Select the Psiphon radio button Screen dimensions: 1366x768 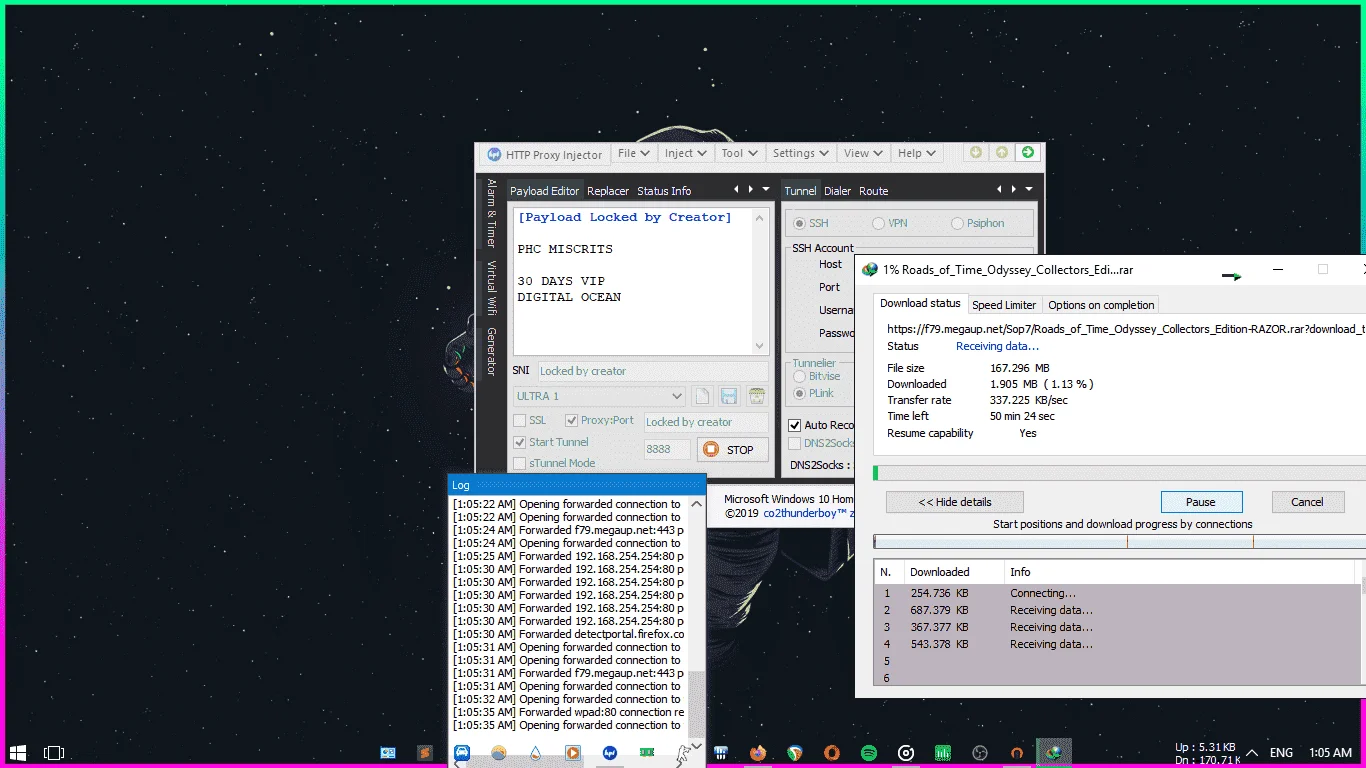[x=958, y=223]
